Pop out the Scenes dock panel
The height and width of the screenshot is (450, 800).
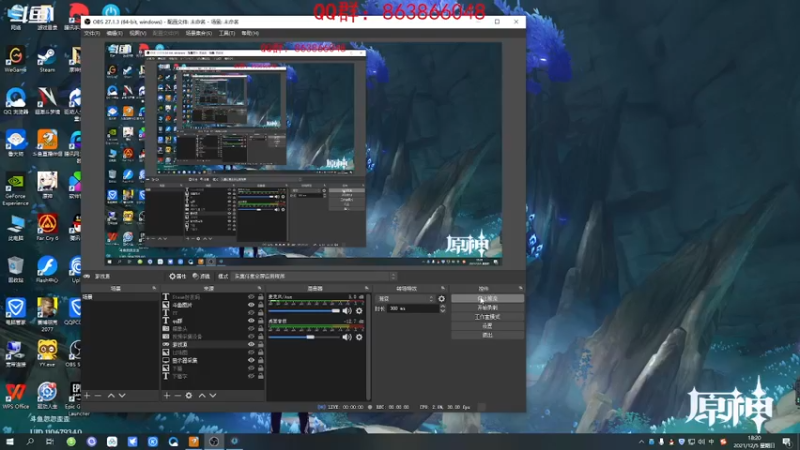(154, 288)
